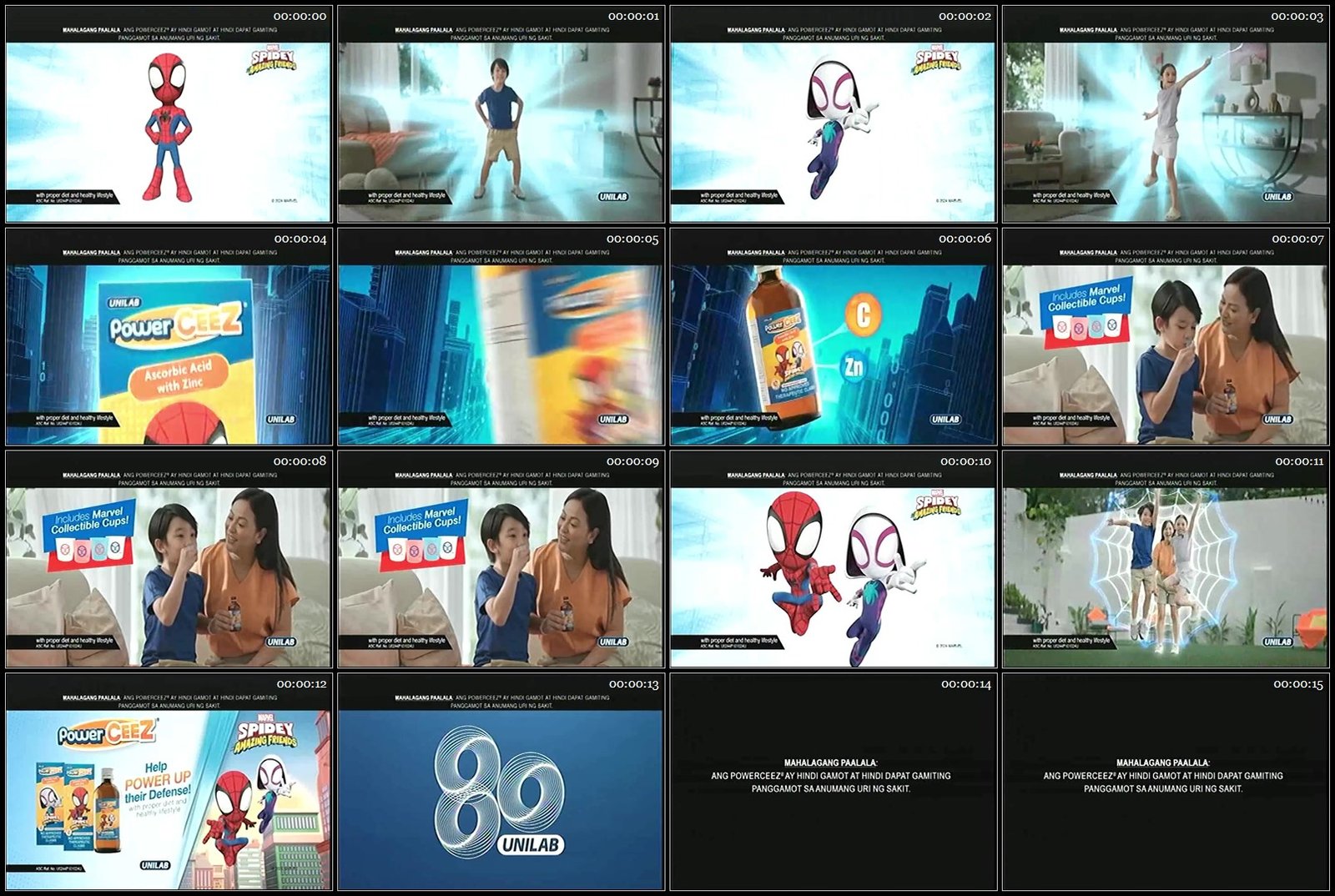
Task: Open the PowerCeez box frame at 00:00:04
Action: [169, 337]
